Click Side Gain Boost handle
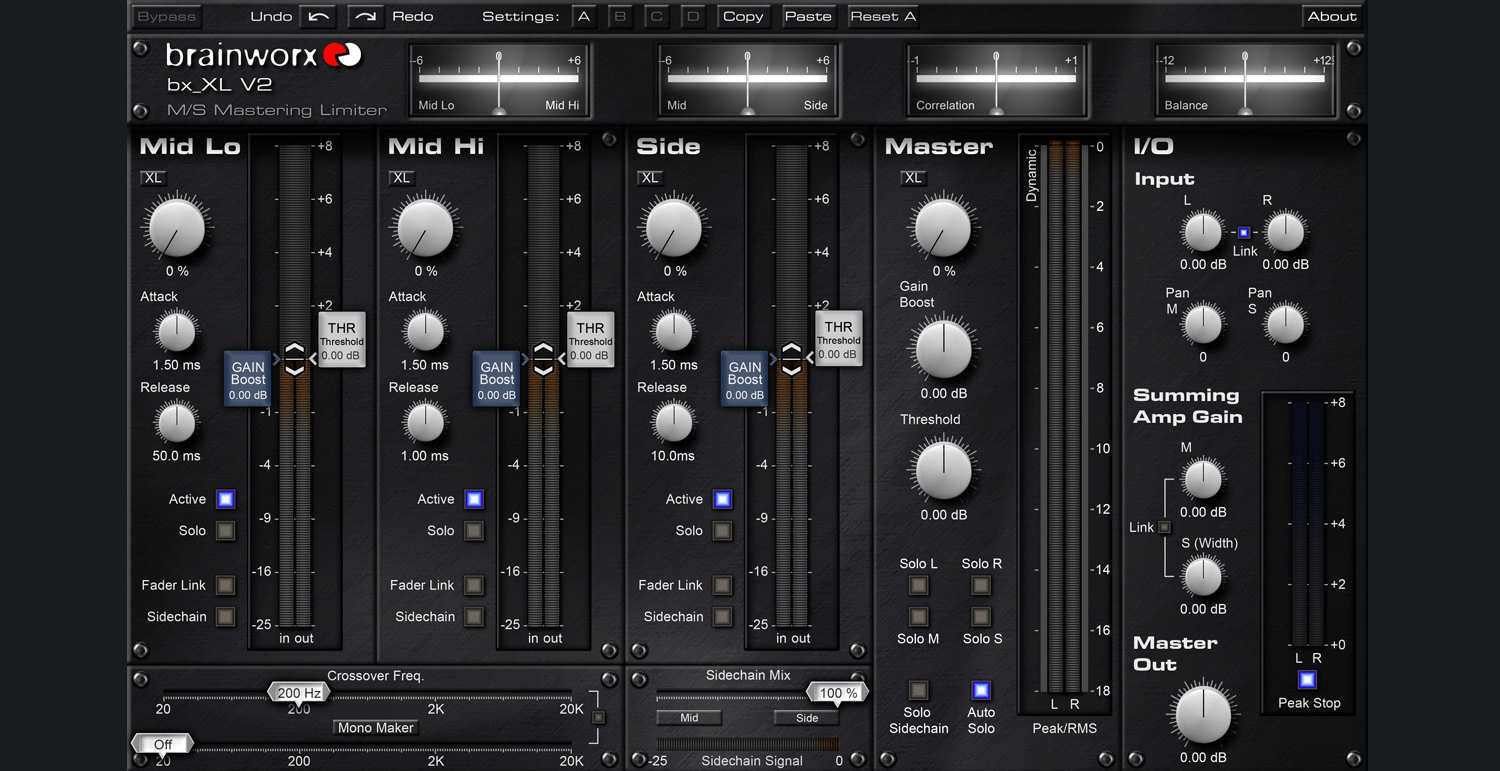Image resolution: width=1500 pixels, height=771 pixels. click(x=744, y=378)
